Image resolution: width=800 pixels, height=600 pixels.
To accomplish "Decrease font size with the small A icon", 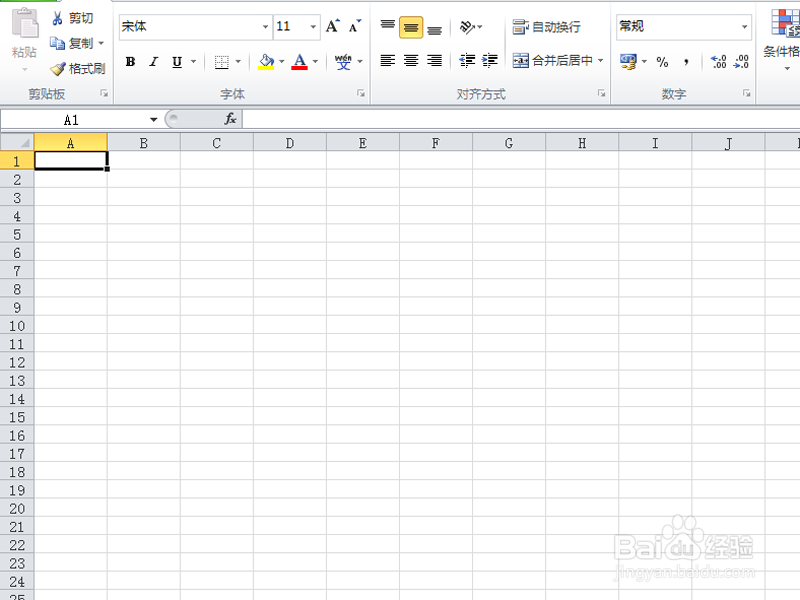I will pos(355,26).
